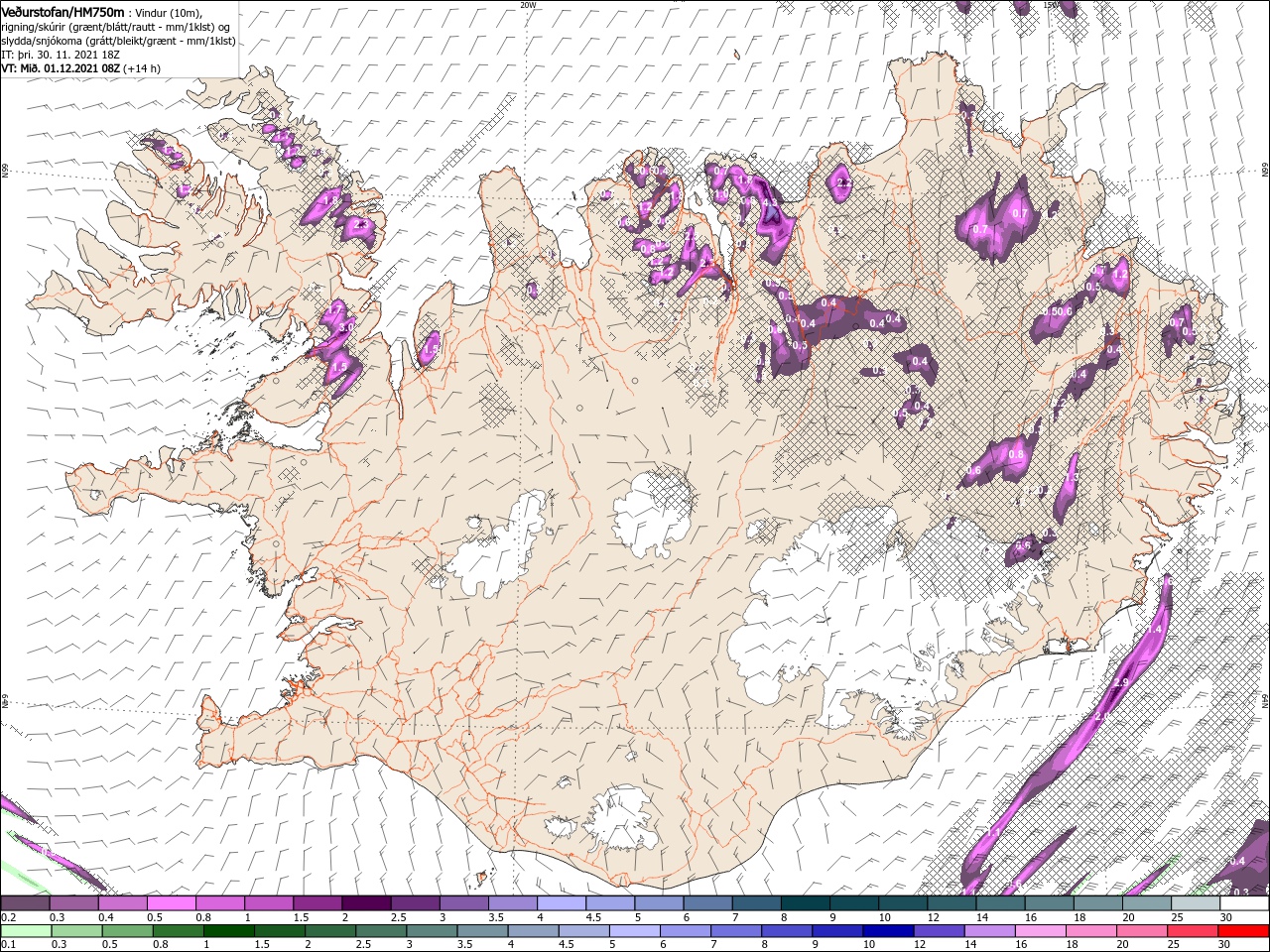Click bright pink upper swatch between 0.5 and 0.8
This screenshot has width=1270, height=952.
[x=171, y=903]
